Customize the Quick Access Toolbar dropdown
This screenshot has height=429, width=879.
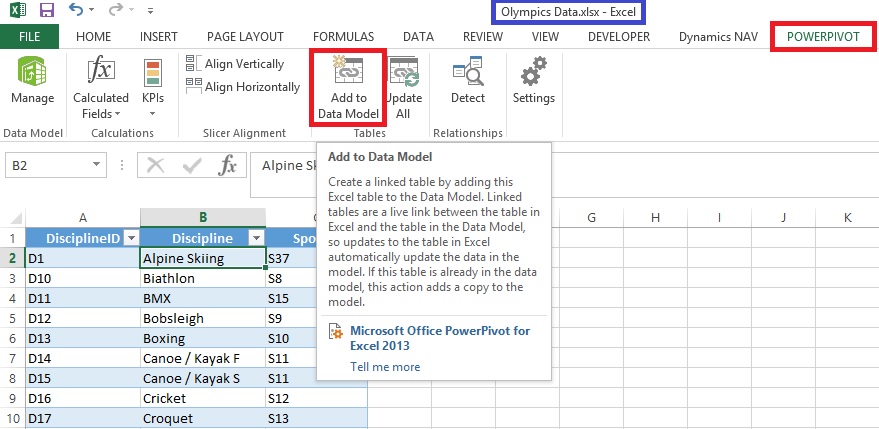tap(150, 10)
